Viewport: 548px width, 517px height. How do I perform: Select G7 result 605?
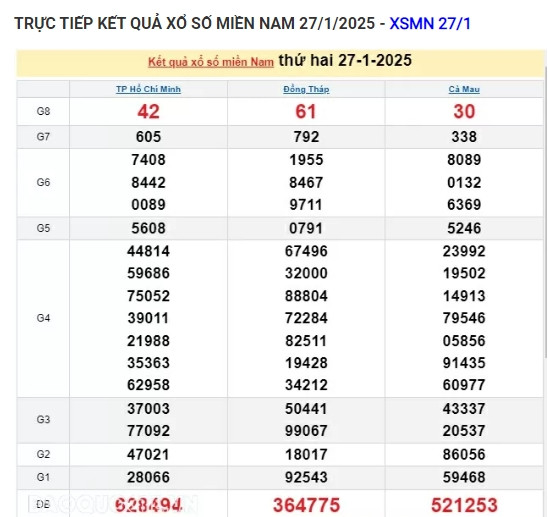click(149, 137)
